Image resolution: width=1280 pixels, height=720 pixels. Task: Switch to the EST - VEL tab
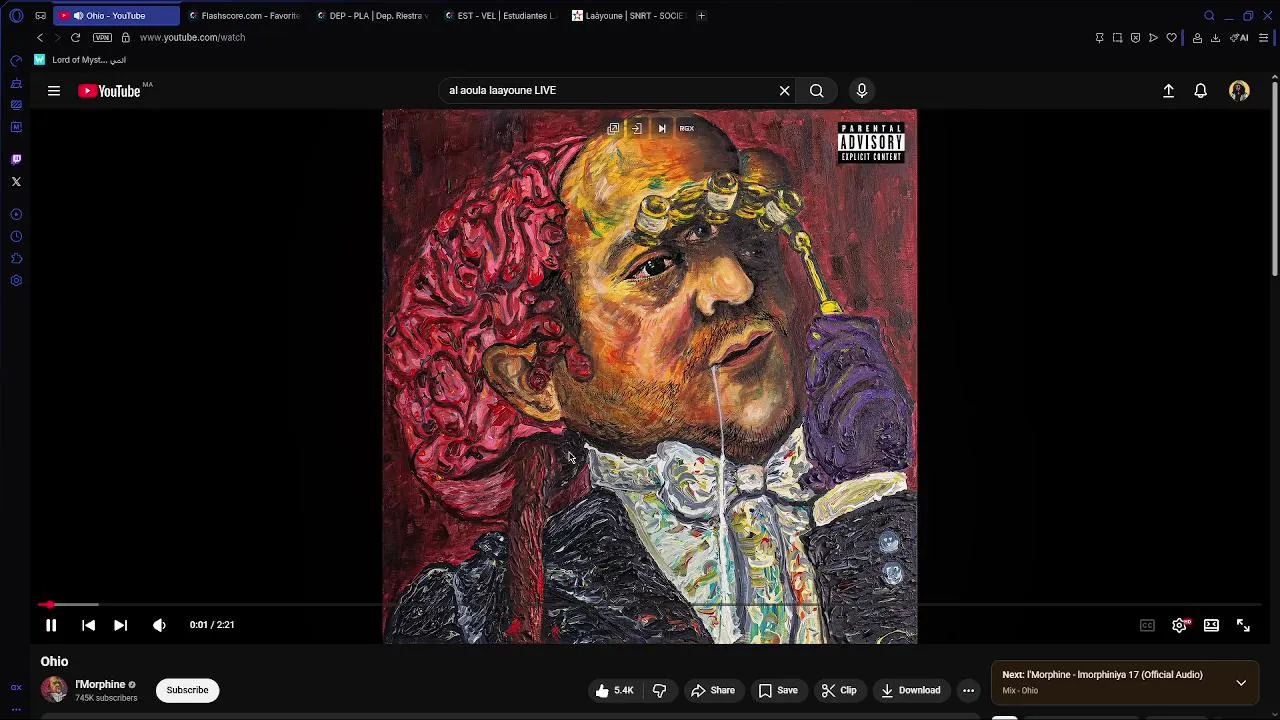point(500,15)
